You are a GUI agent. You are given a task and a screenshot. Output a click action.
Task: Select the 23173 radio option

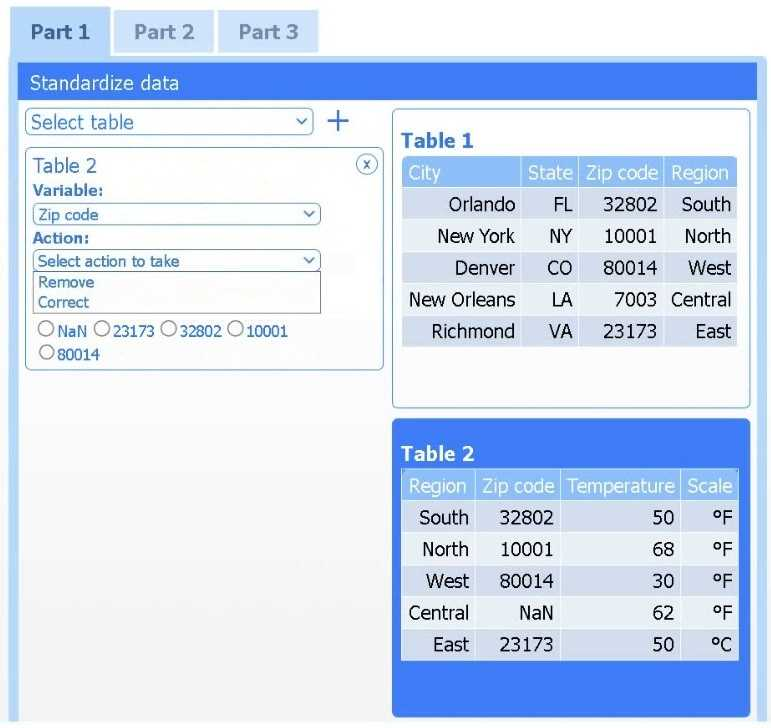[101, 329]
